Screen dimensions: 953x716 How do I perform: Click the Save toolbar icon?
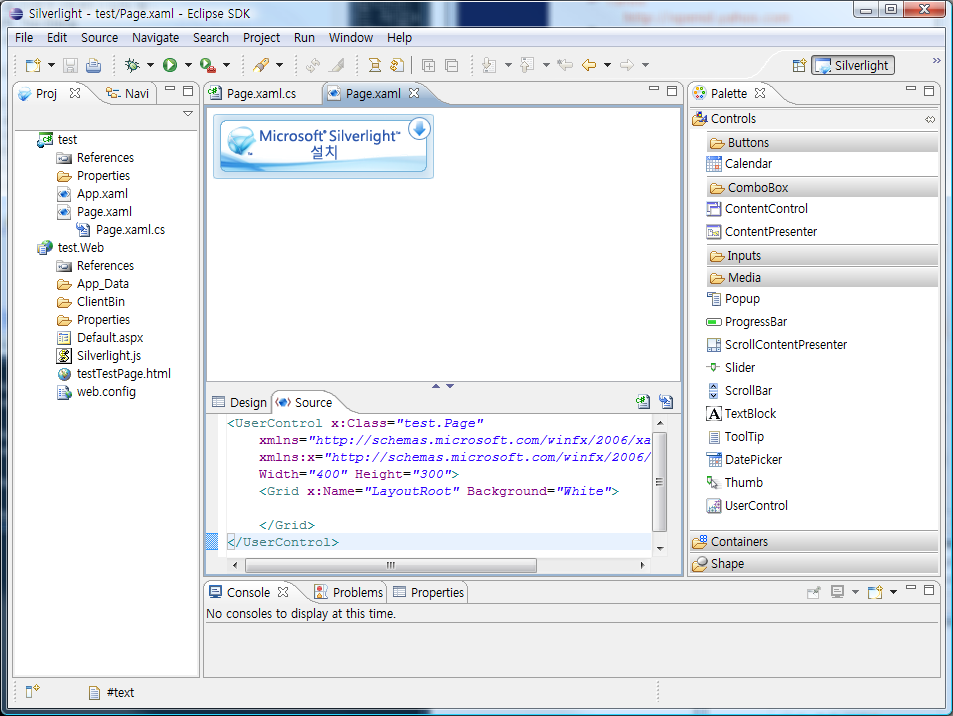click(x=71, y=65)
